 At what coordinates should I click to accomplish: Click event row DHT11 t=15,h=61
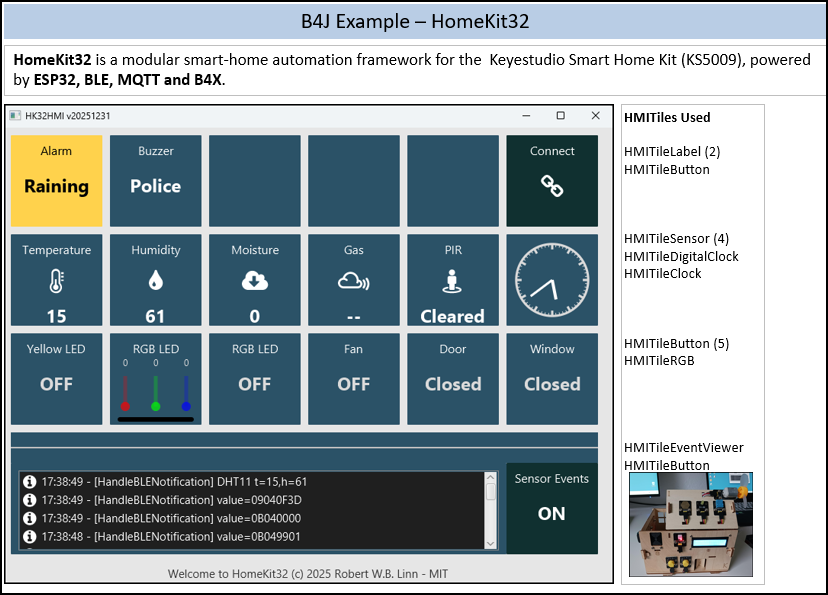tap(251, 481)
